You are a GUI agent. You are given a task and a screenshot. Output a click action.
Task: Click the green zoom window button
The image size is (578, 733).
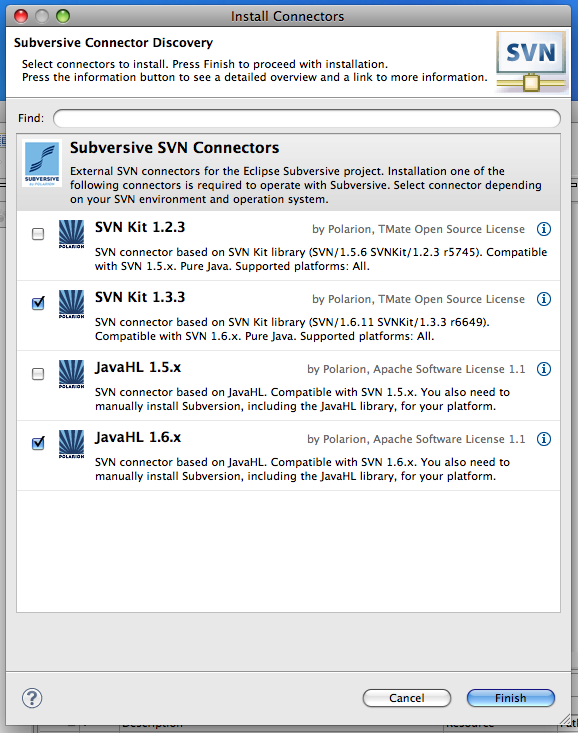point(63,16)
